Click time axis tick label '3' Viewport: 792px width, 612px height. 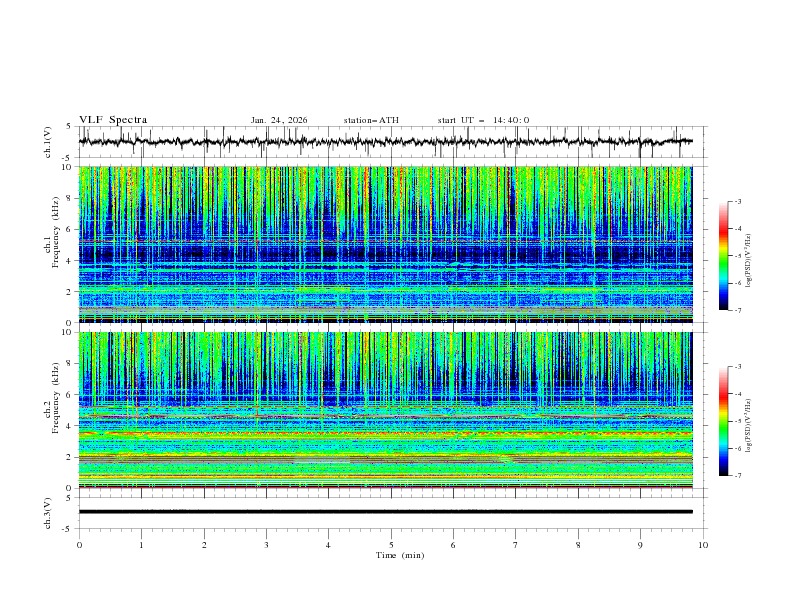[266, 545]
